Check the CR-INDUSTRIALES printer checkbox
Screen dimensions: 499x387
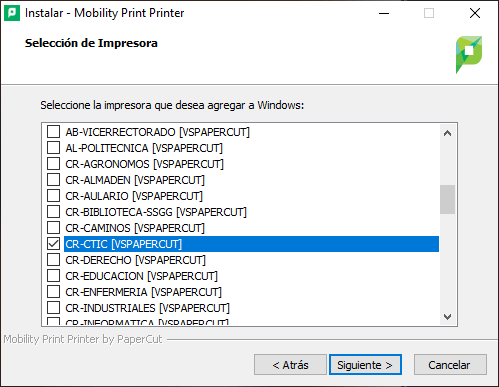pos(53,308)
